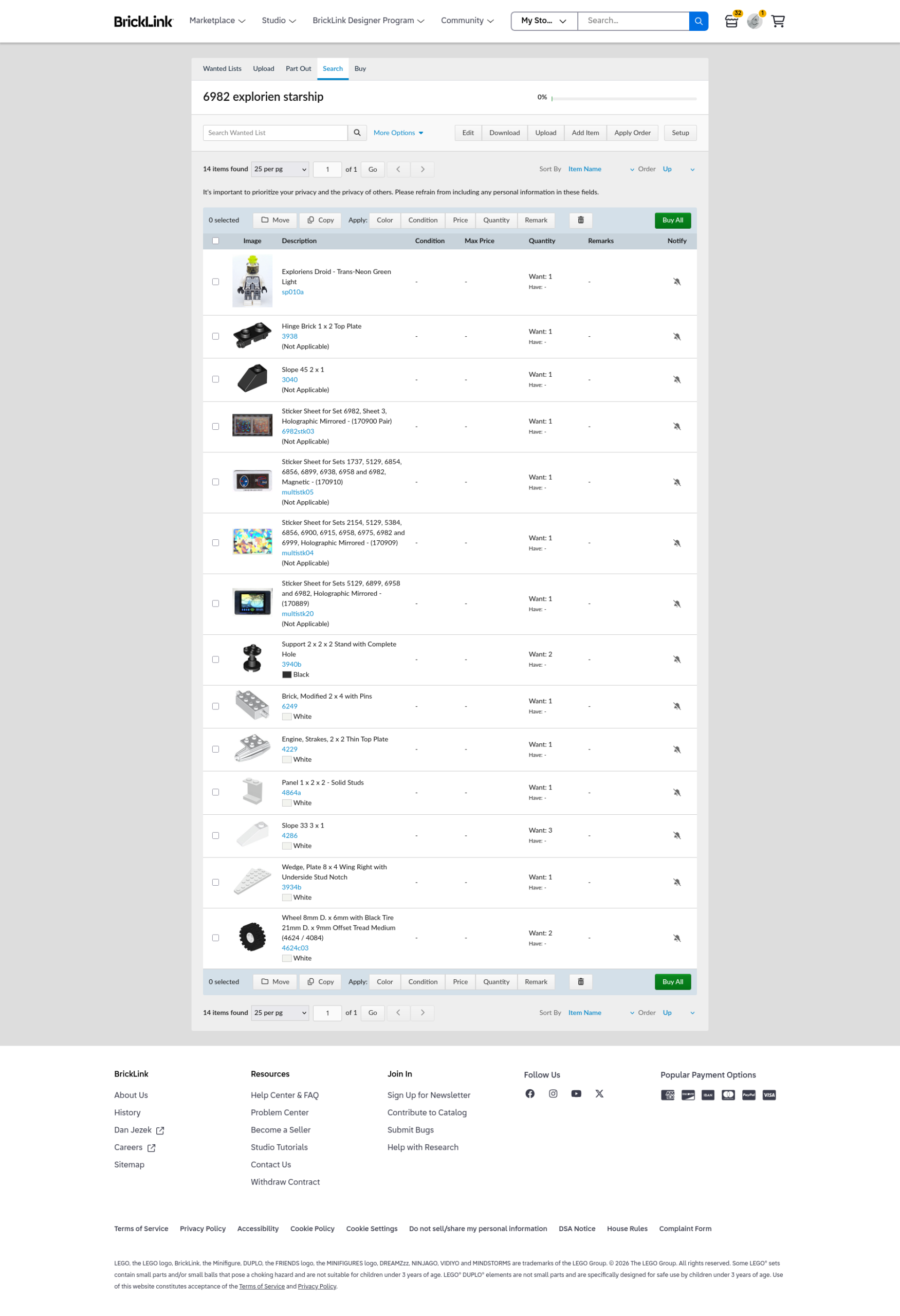Toggle notify bell for Exploriens Droid

[x=677, y=281]
